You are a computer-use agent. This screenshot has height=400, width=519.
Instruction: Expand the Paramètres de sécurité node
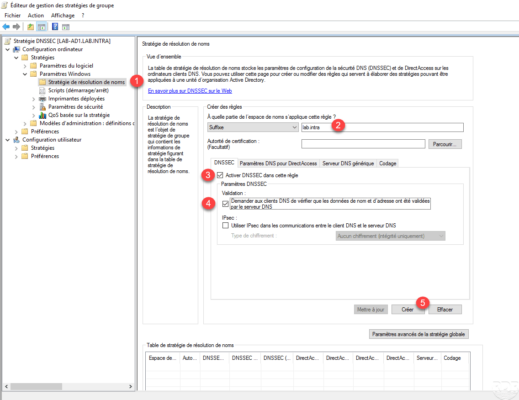(34, 107)
